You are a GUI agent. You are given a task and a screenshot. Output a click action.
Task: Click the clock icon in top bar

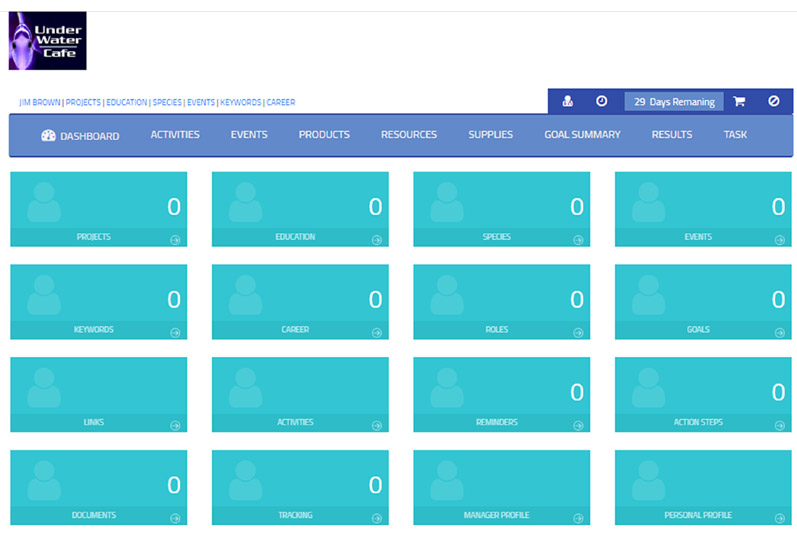(601, 101)
